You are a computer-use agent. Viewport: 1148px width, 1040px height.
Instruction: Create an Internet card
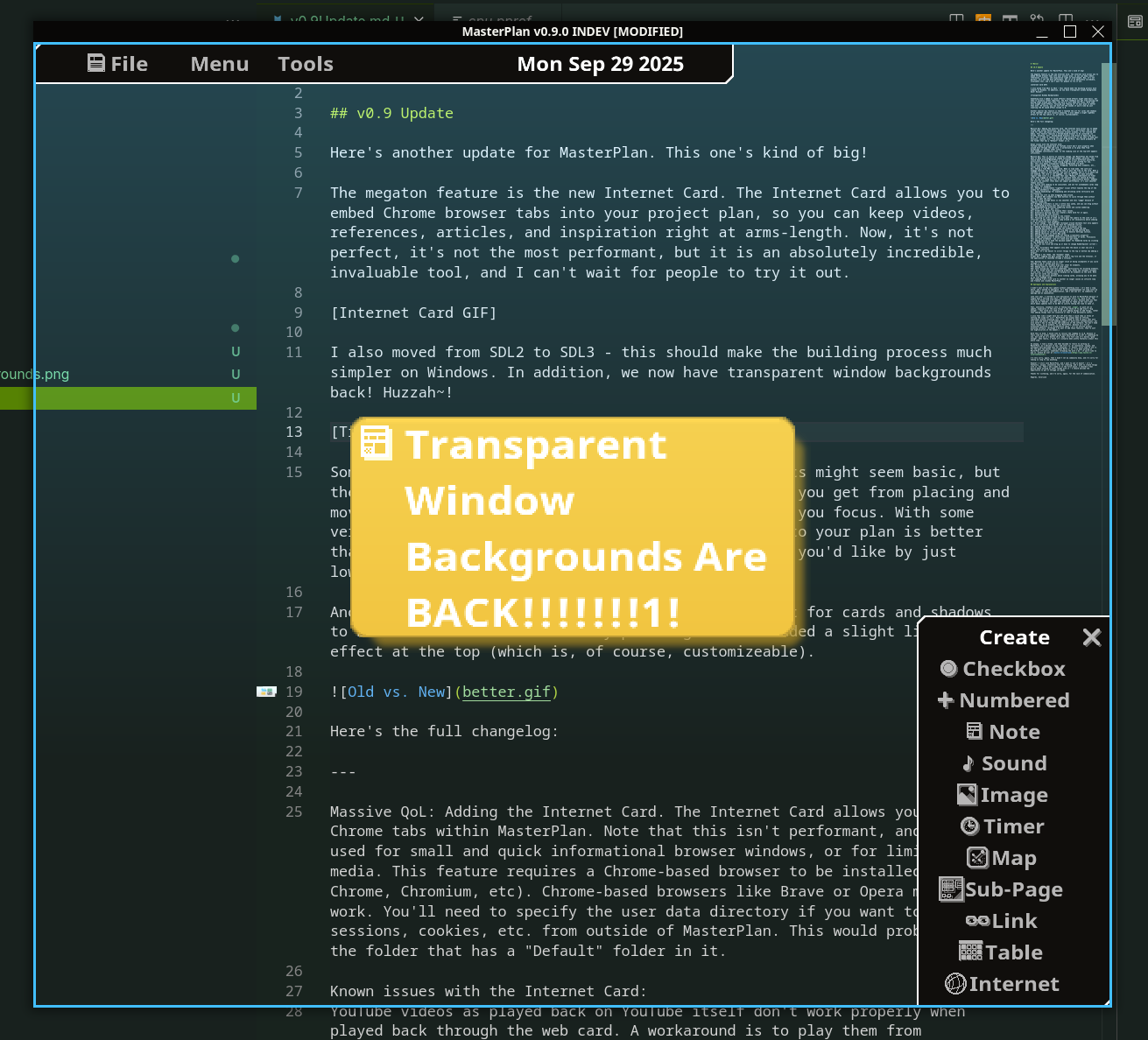pyautogui.click(x=1003, y=984)
